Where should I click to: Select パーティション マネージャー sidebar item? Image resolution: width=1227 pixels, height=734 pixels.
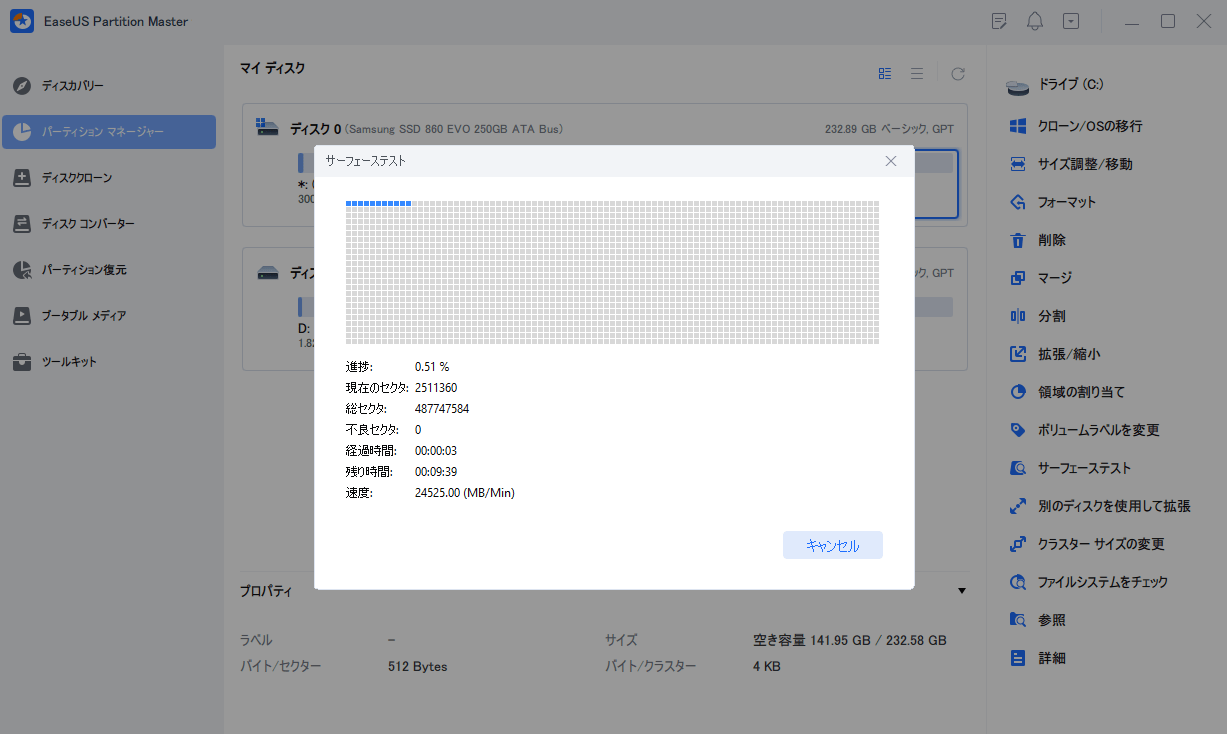(x=108, y=132)
